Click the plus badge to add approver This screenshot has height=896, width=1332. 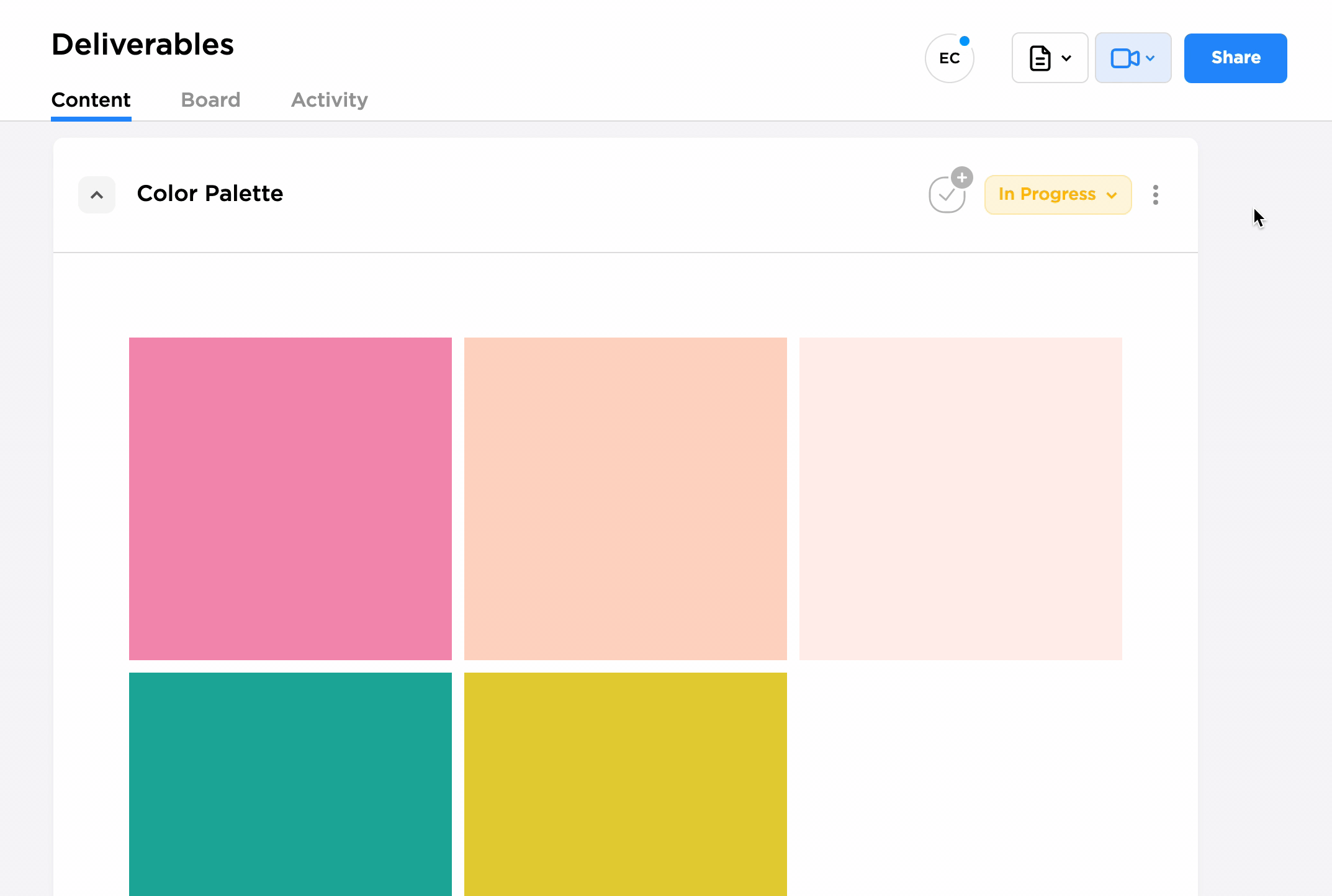click(x=962, y=177)
